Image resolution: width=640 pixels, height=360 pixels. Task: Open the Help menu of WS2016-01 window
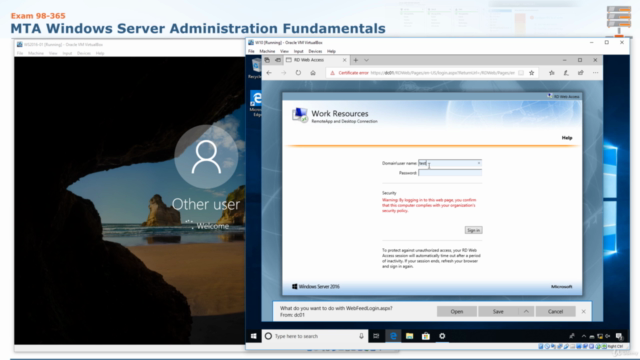coord(100,53)
